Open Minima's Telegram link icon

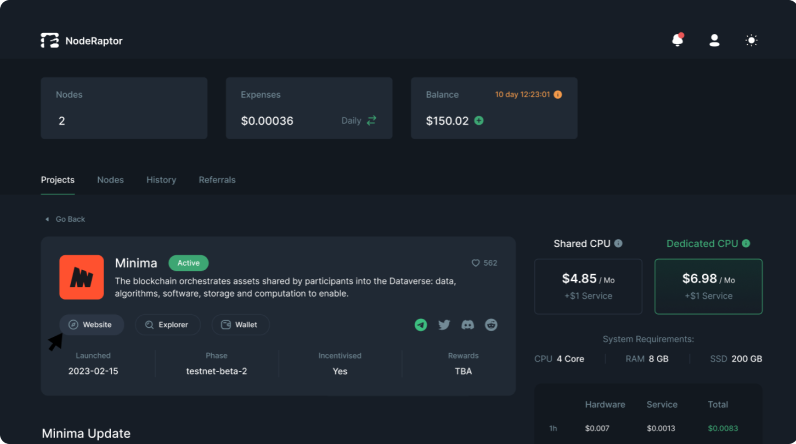[421, 325]
